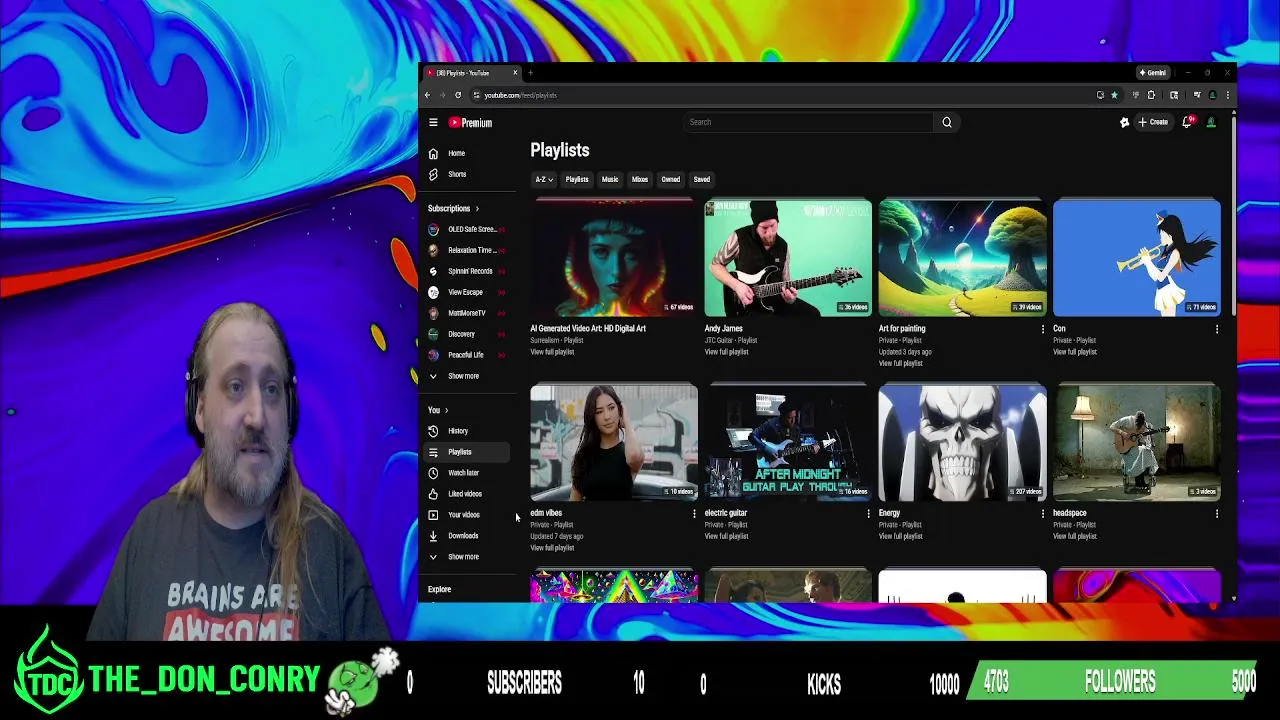1280x720 pixels.
Task: Expand the Subscriptions section arrow
Action: point(477,209)
